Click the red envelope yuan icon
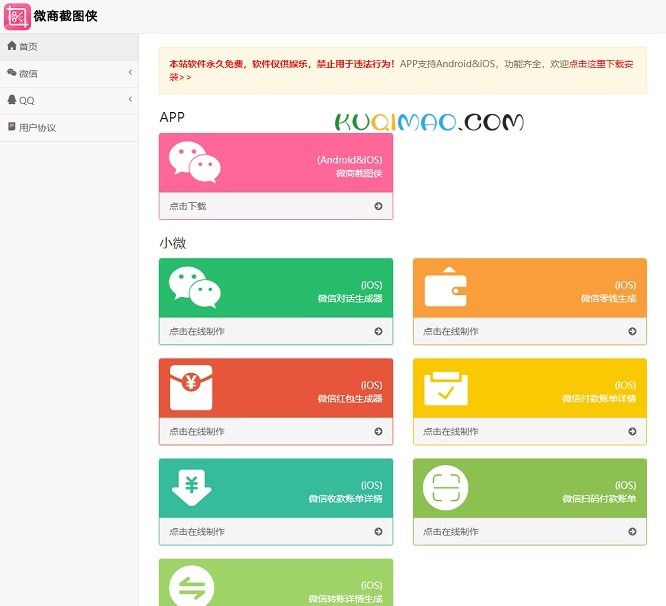This screenshot has height=606, width=666. coord(191,387)
